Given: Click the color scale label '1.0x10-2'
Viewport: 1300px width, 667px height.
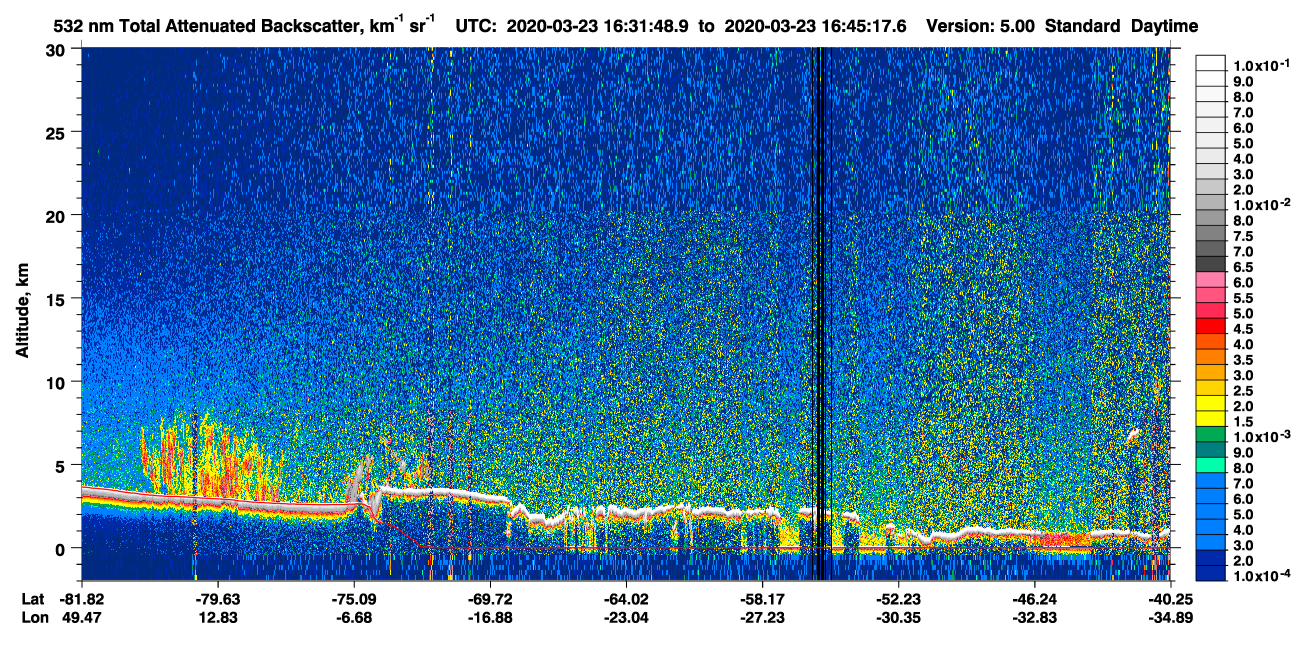Looking at the screenshot, I should pyautogui.click(x=1262, y=204).
